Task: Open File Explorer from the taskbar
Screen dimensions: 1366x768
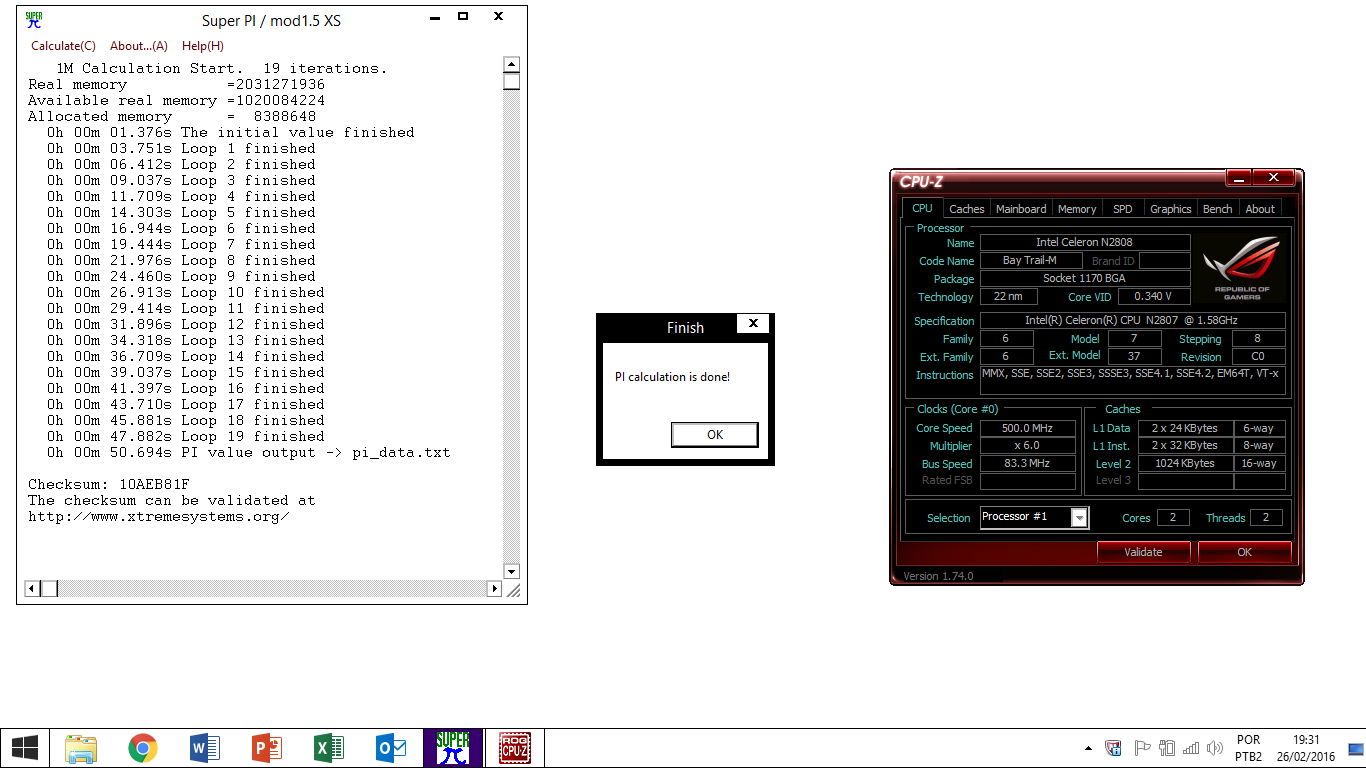Action: (81, 748)
